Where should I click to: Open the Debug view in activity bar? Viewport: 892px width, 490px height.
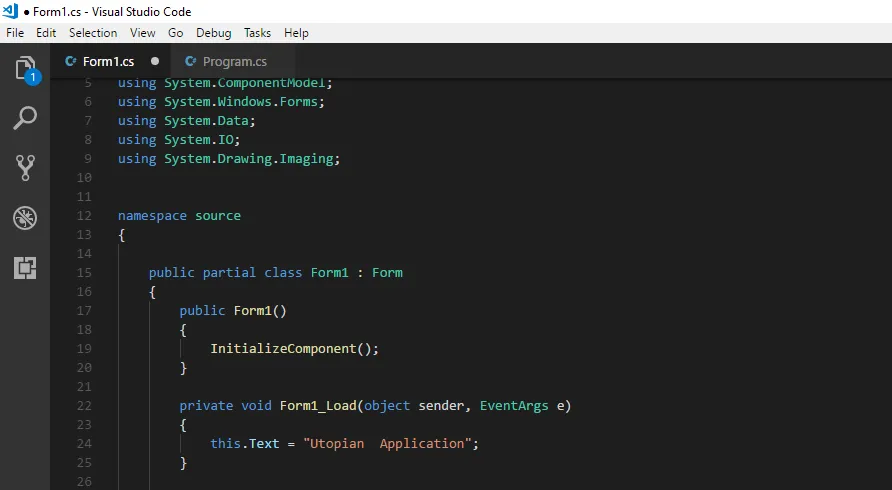[25, 217]
